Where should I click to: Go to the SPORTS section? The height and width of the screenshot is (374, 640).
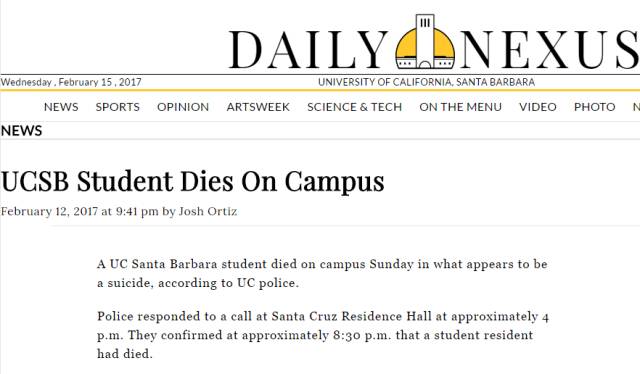tap(118, 107)
